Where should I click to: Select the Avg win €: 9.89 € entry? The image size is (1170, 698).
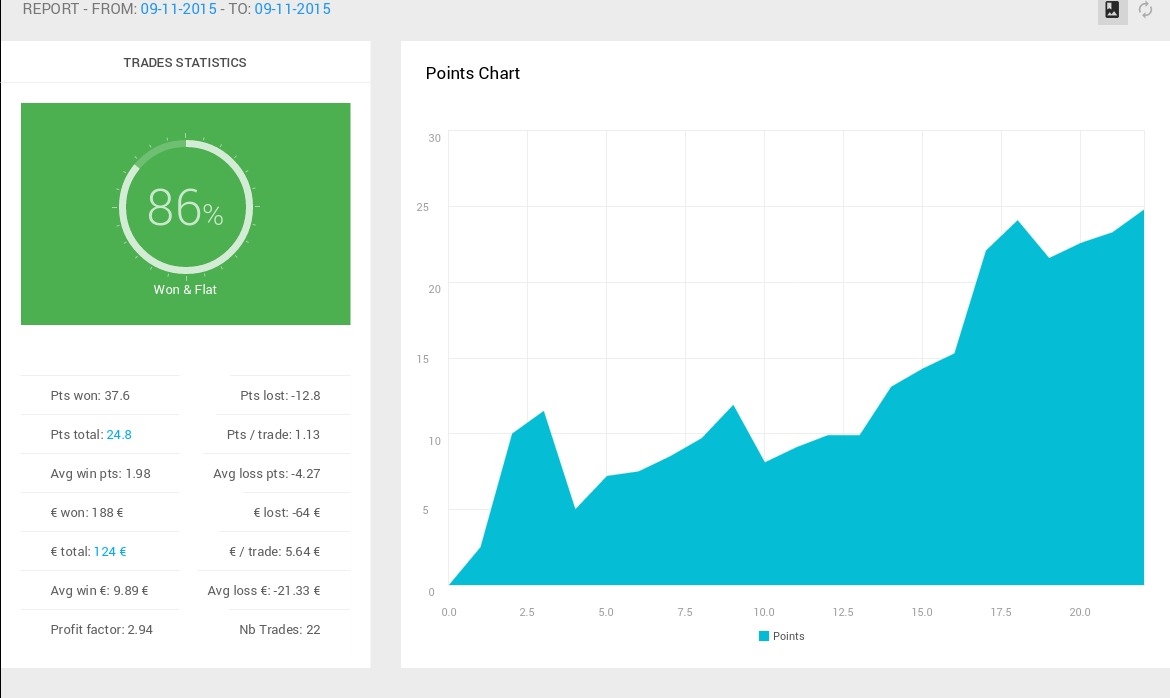[99, 591]
